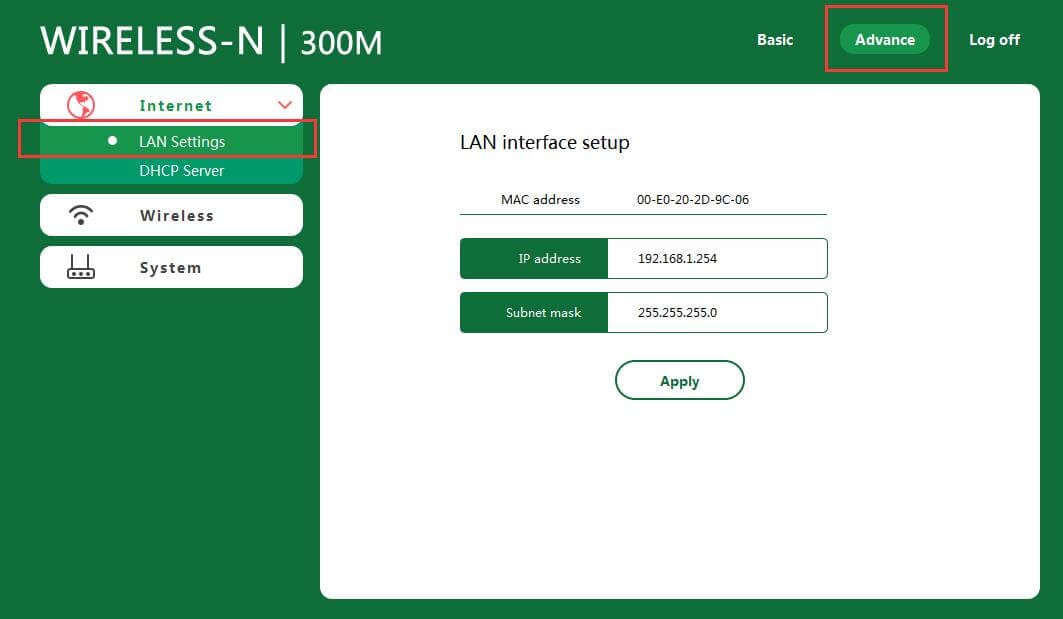Screen dimensions: 1063x619
Task: Click the router icon next to System
Action: (x=80, y=267)
